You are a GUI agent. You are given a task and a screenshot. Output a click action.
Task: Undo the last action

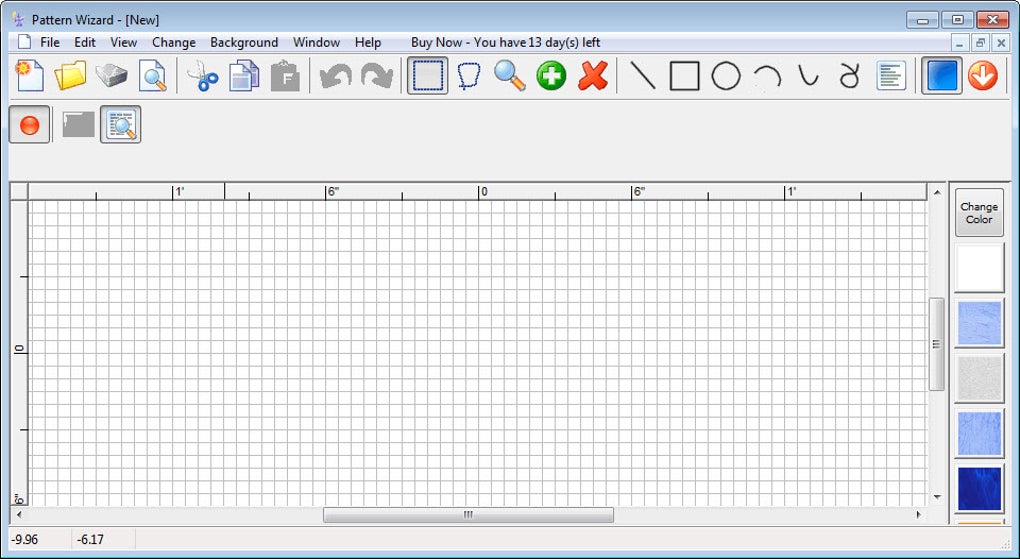(336, 75)
